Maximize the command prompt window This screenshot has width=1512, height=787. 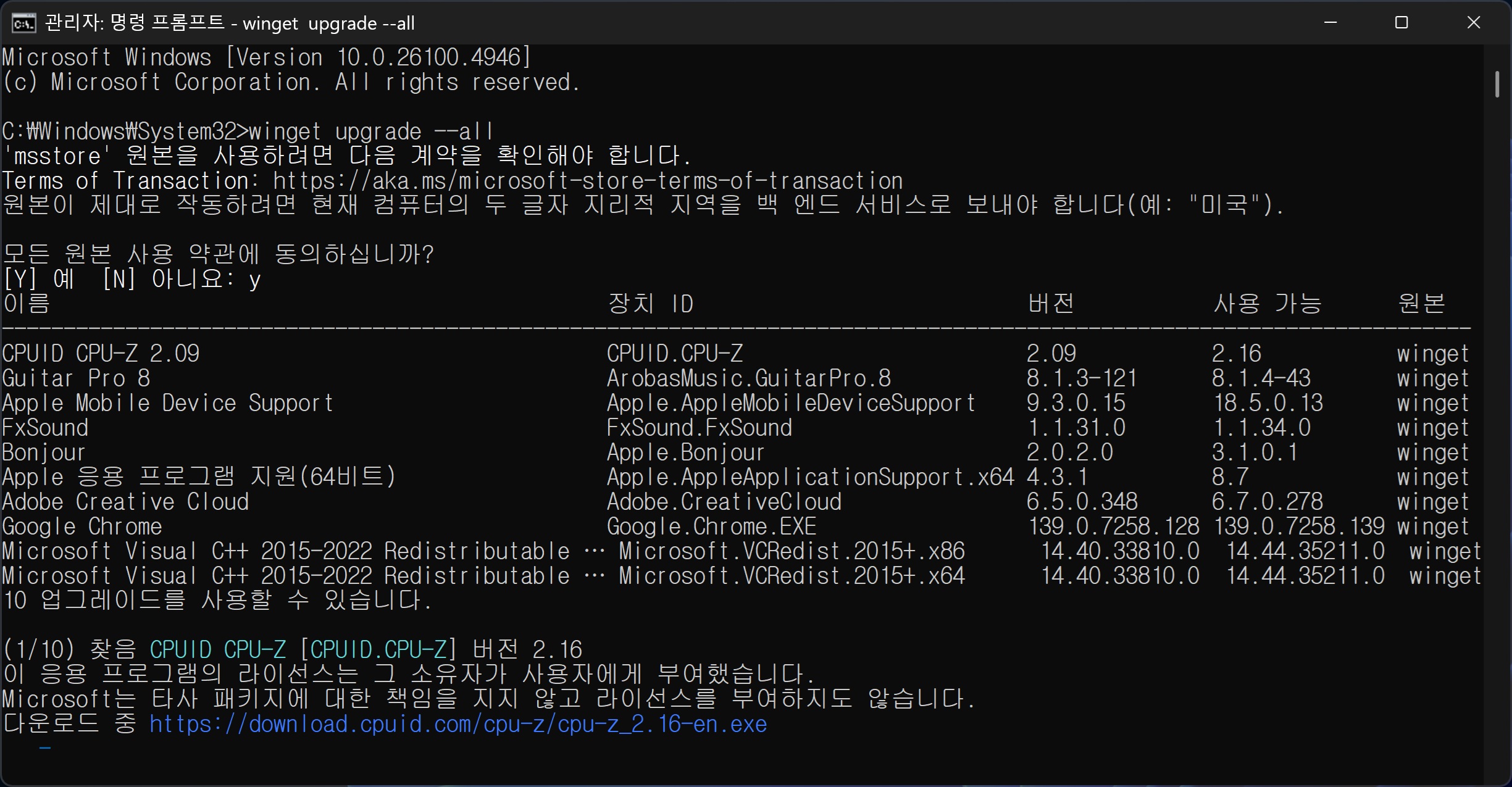tap(1401, 23)
